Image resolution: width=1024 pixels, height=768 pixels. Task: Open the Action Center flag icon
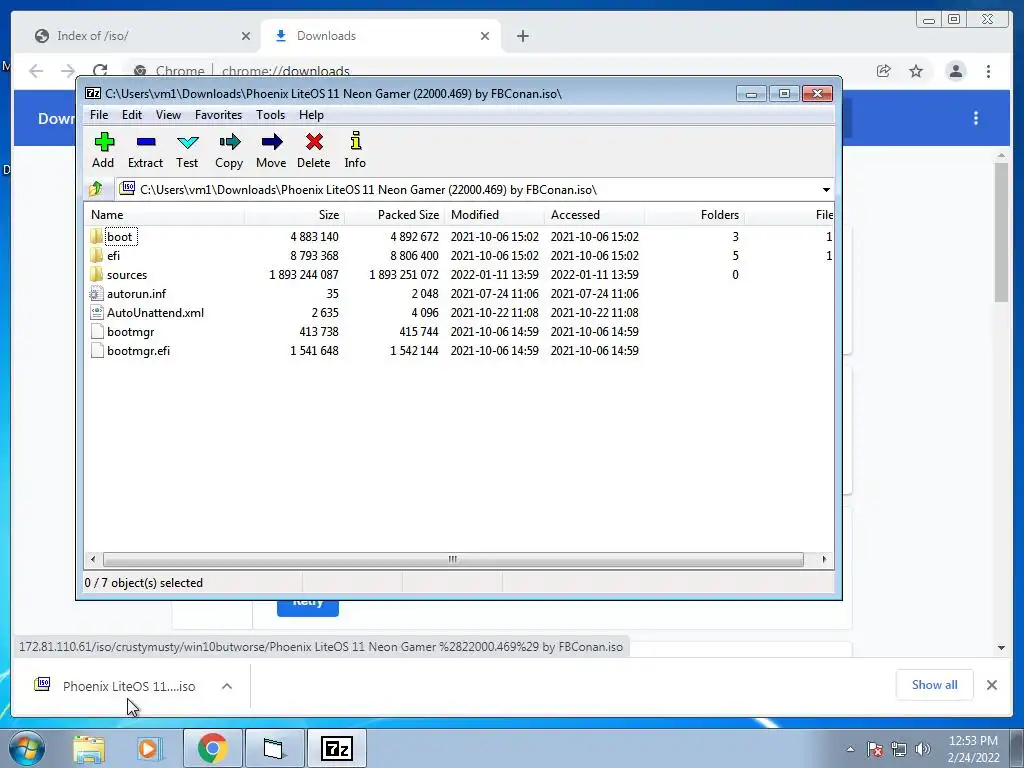click(x=875, y=749)
